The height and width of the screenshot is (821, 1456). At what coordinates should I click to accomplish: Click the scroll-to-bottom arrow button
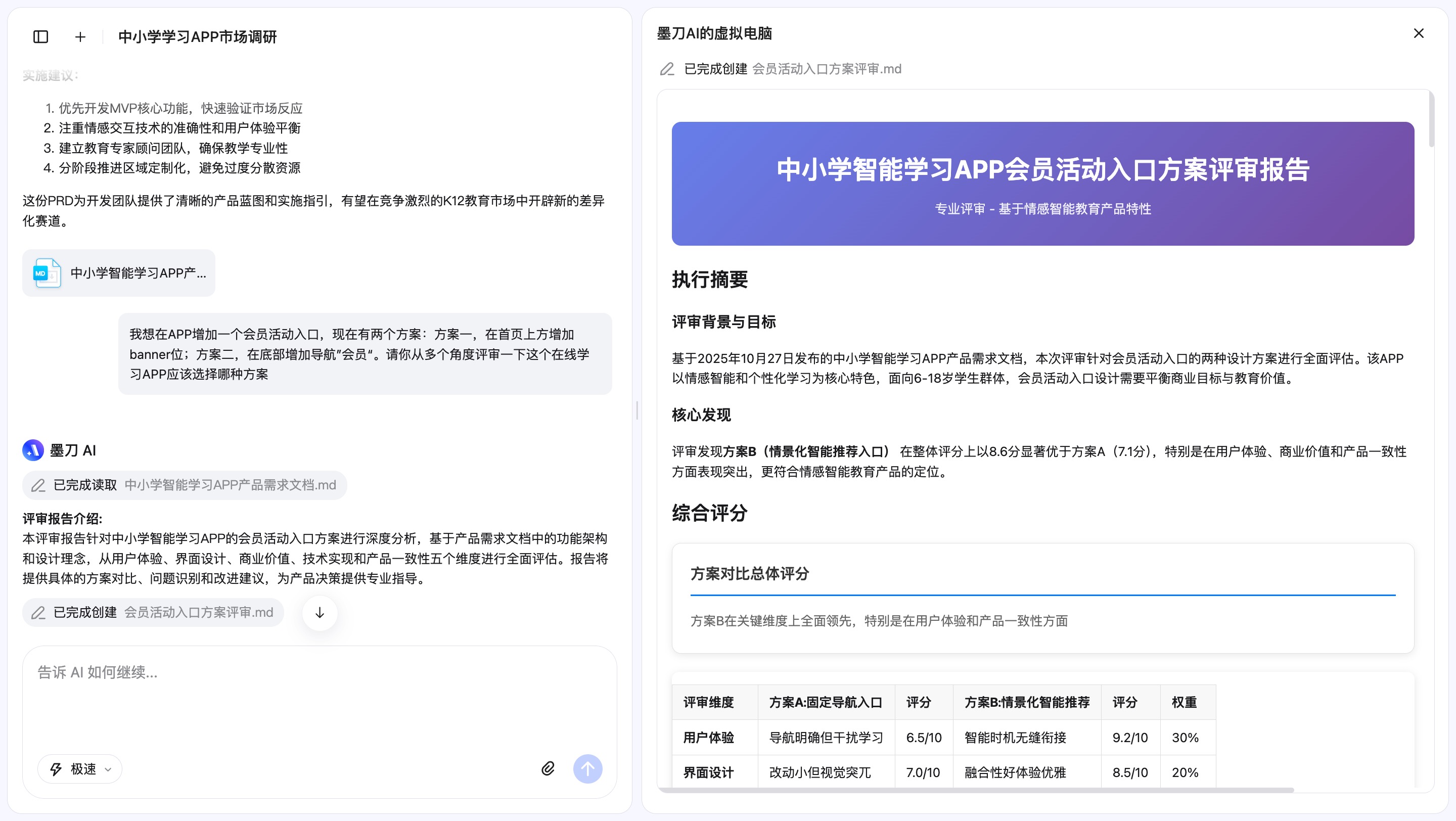point(320,613)
